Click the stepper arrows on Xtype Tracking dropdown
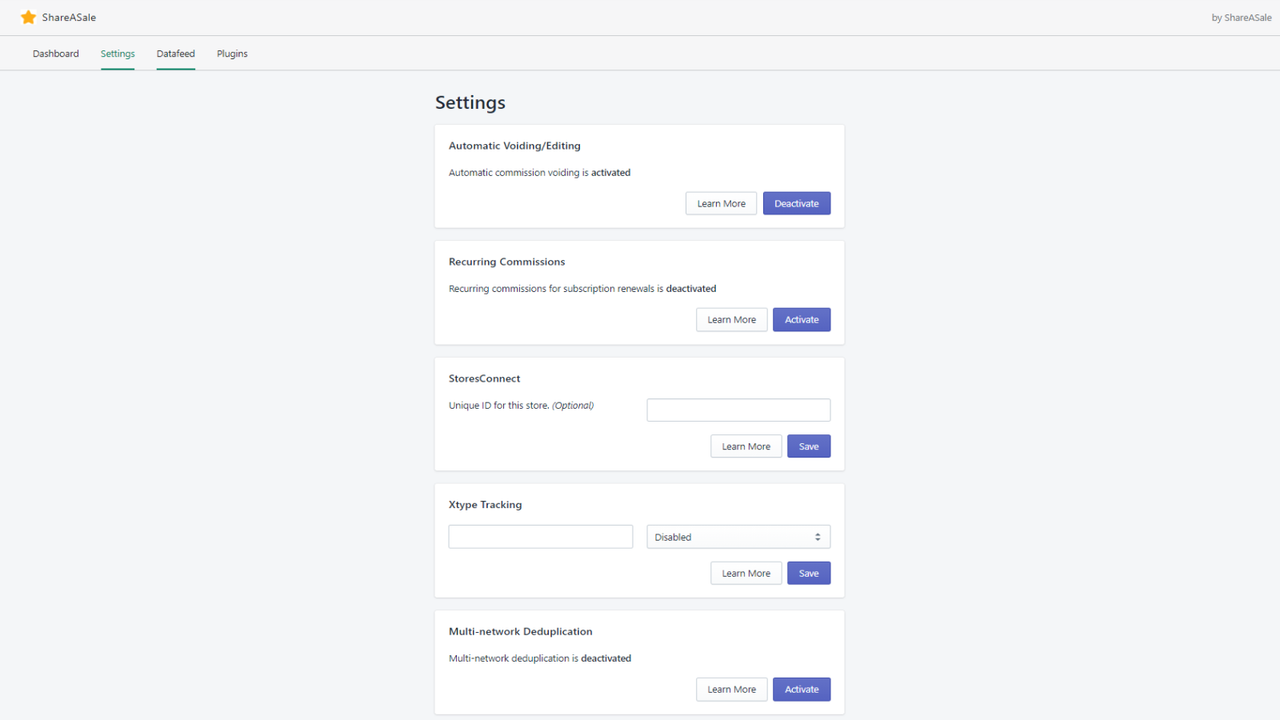 [818, 536]
